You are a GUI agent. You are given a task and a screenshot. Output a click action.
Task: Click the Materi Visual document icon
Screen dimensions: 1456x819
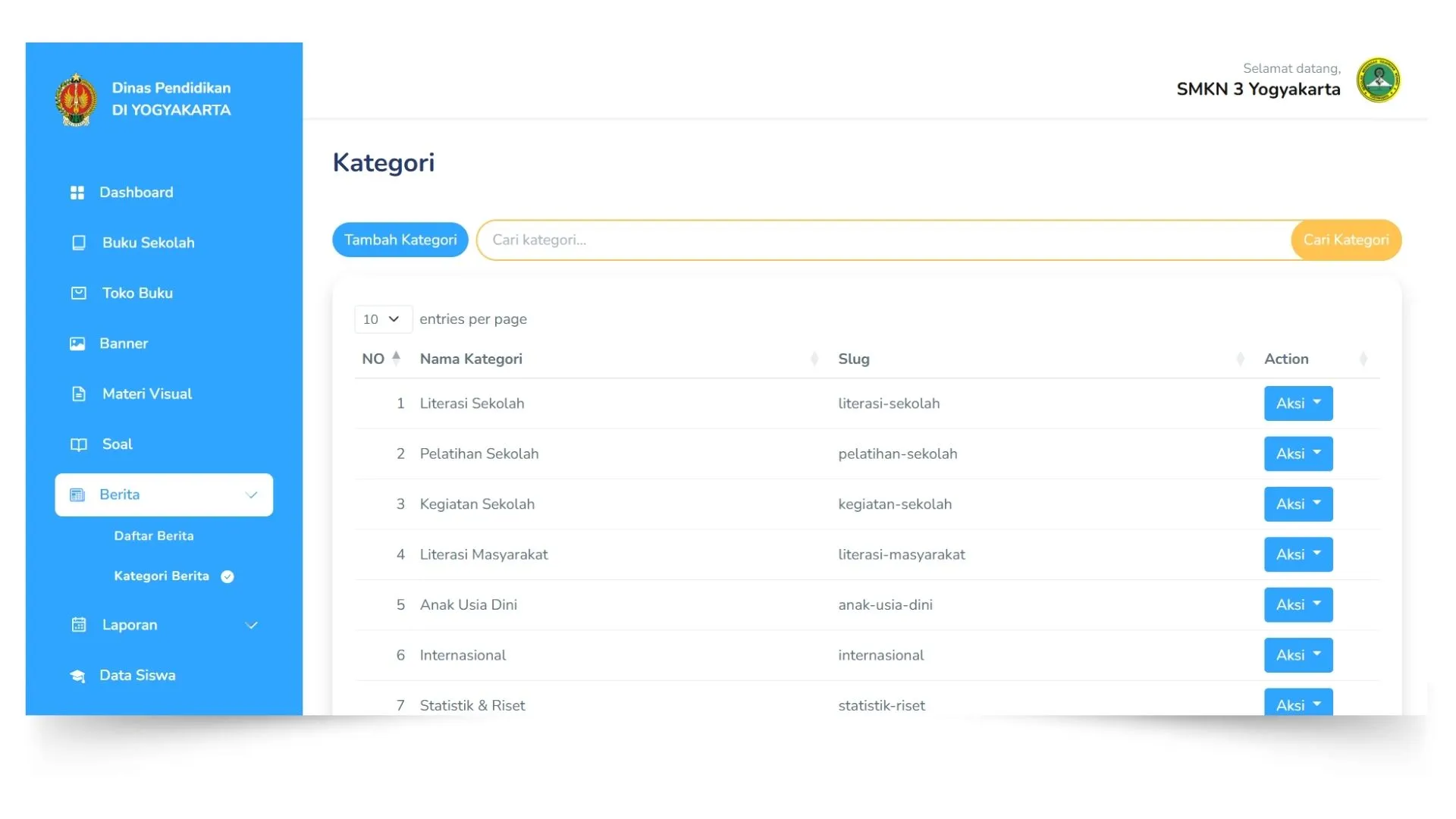[x=78, y=394]
